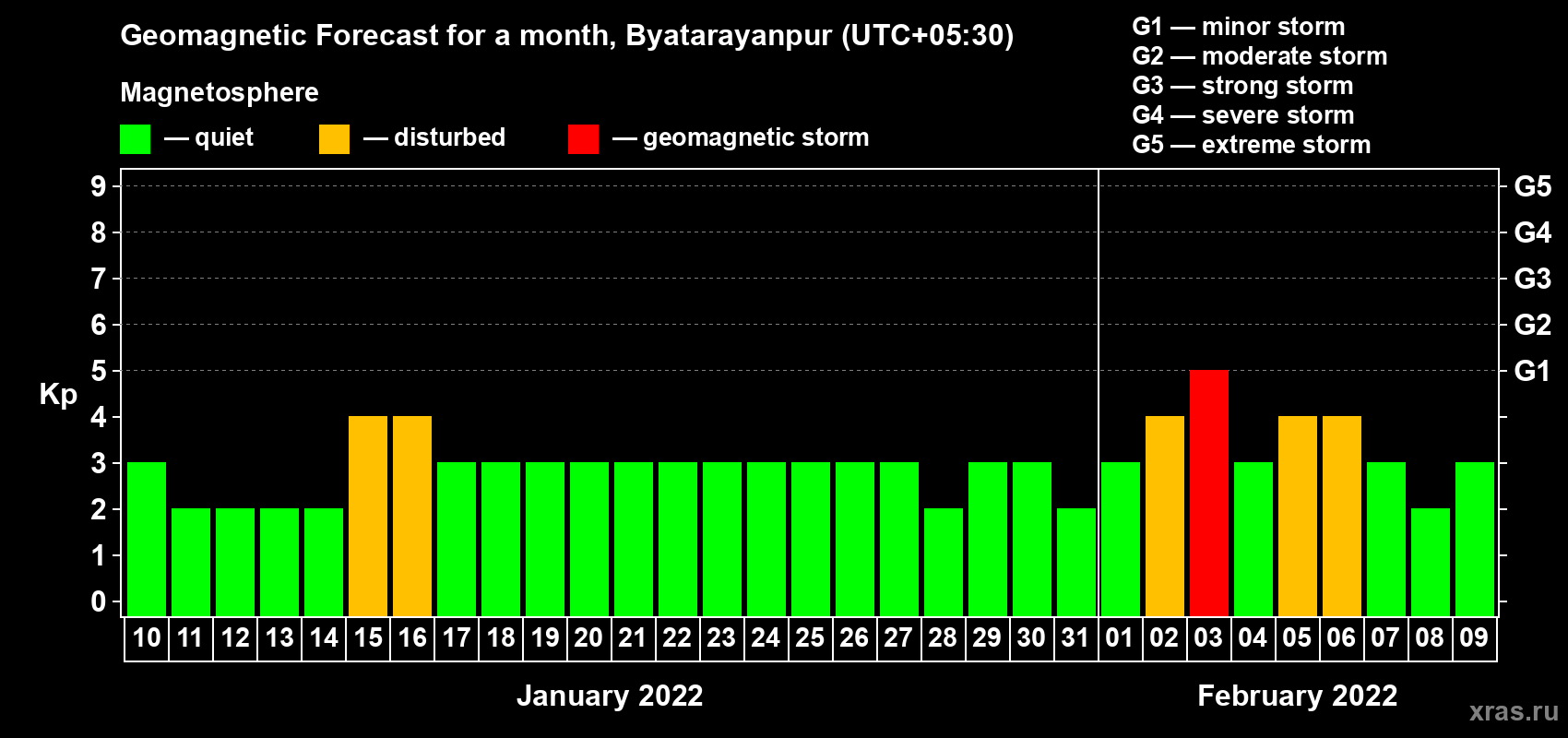Click the 'G5 — extreme storm' legend text

click(x=1252, y=145)
